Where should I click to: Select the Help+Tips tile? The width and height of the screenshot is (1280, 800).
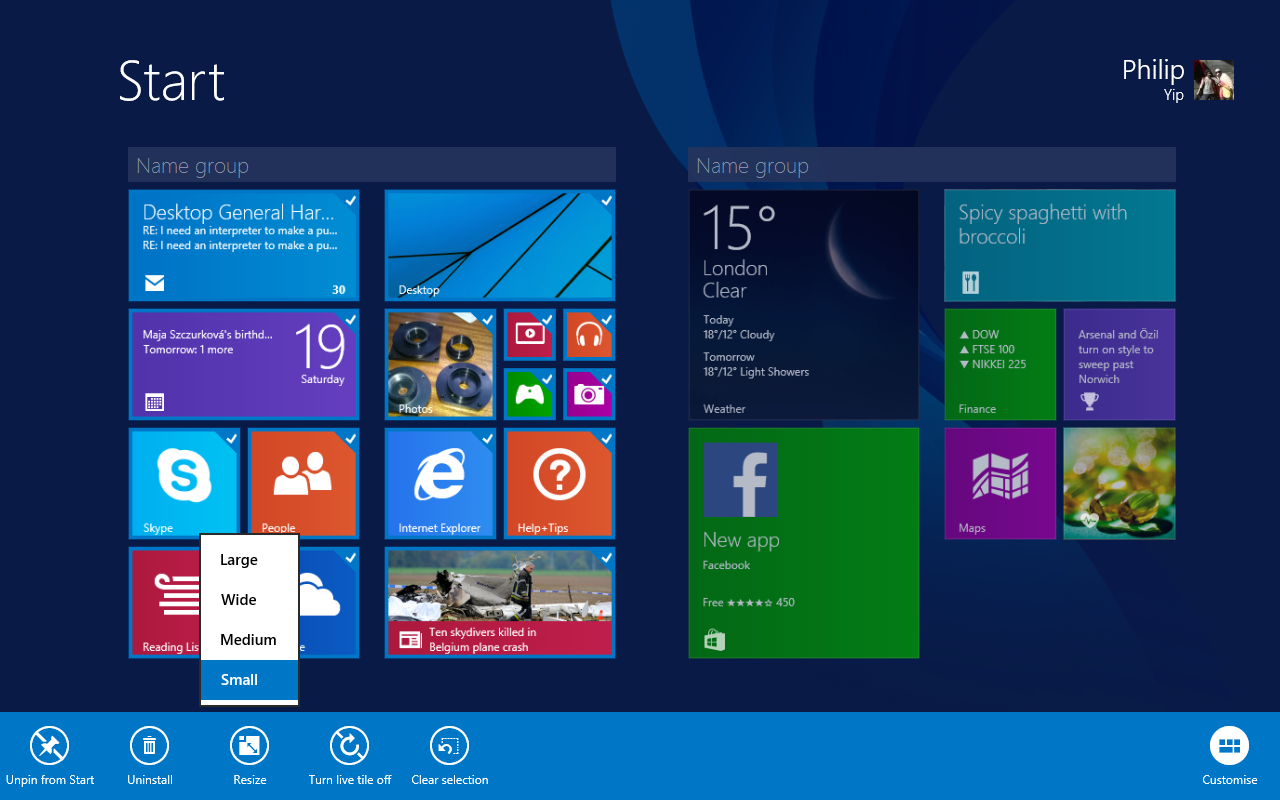coord(559,483)
